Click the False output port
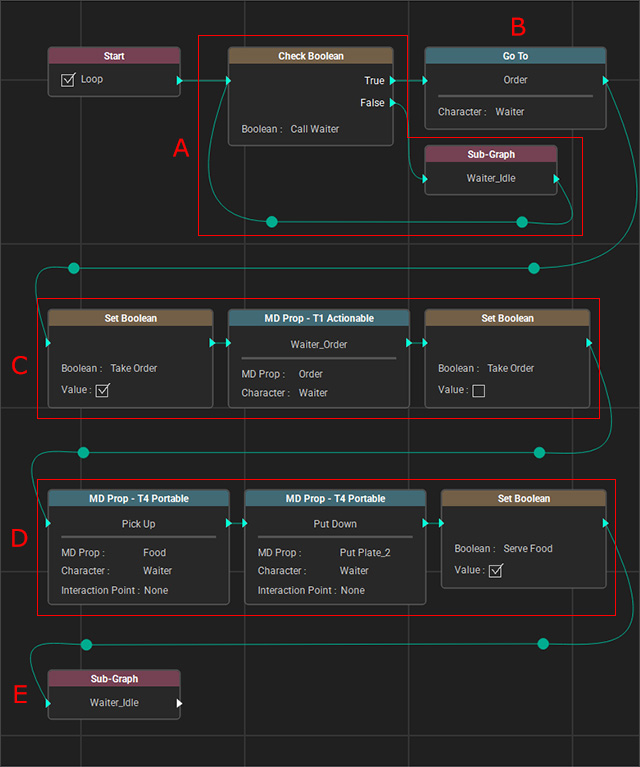The height and width of the screenshot is (767, 640). (x=392, y=103)
